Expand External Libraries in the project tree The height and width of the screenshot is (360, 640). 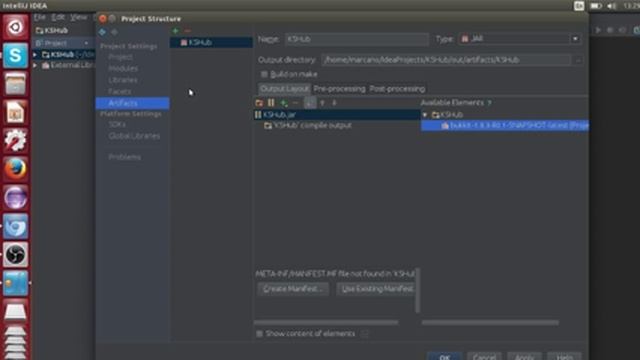(x=35, y=65)
